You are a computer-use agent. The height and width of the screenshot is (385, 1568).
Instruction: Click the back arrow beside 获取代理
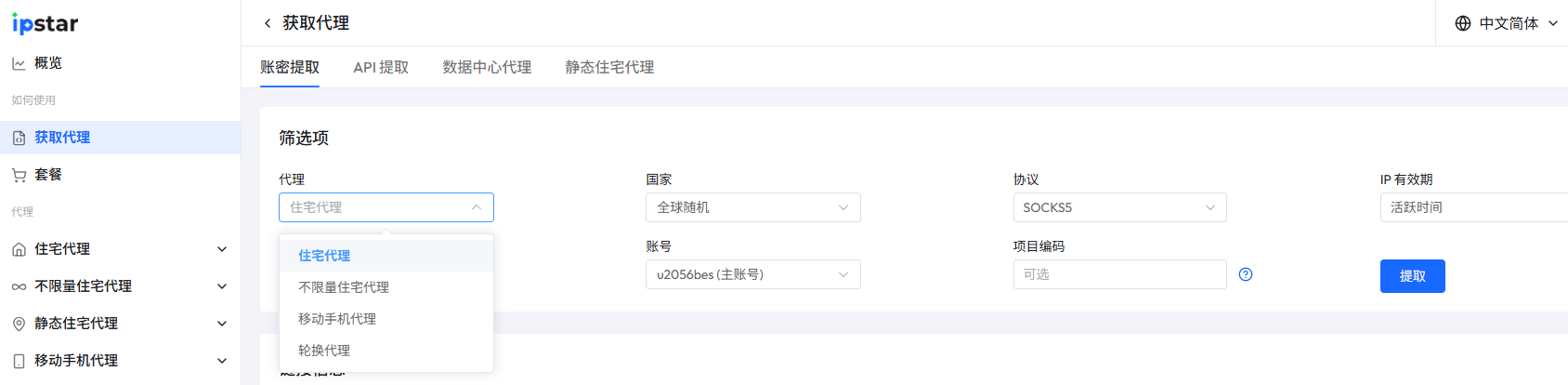tap(268, 23)
